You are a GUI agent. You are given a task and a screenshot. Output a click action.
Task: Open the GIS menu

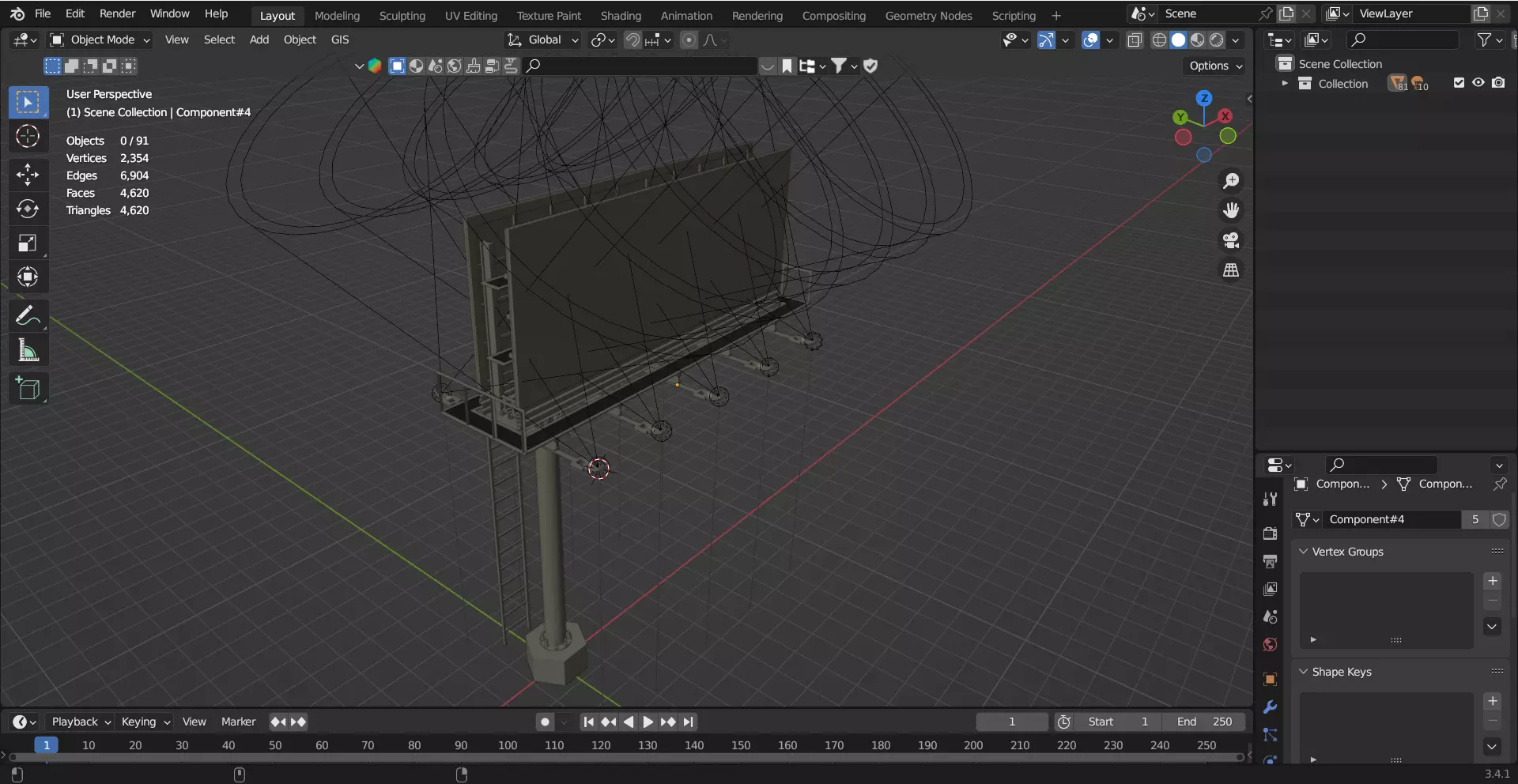click(340, 40)
